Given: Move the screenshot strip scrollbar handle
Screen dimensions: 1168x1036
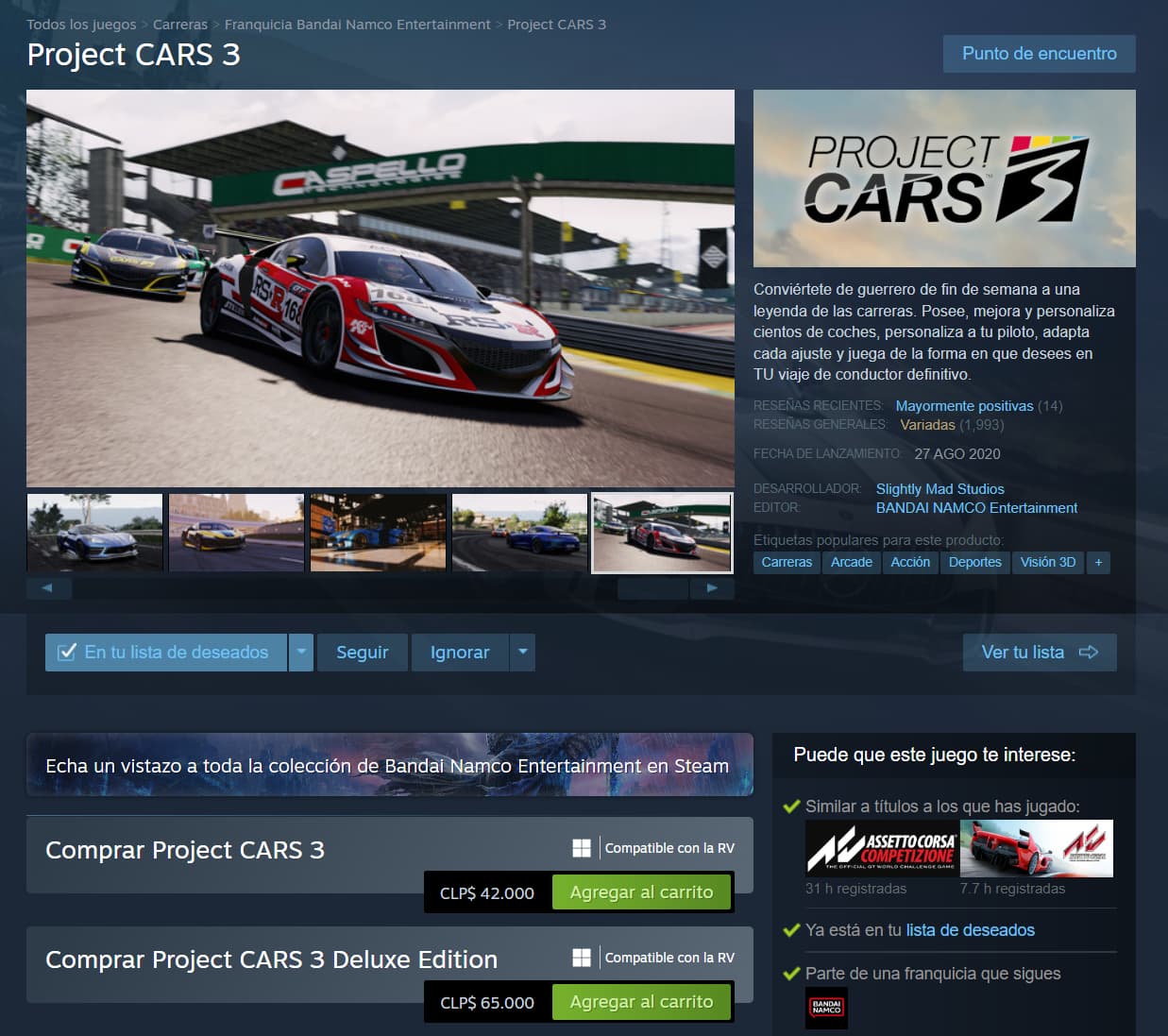Looking at the screenshot, I should click(652, 587).
